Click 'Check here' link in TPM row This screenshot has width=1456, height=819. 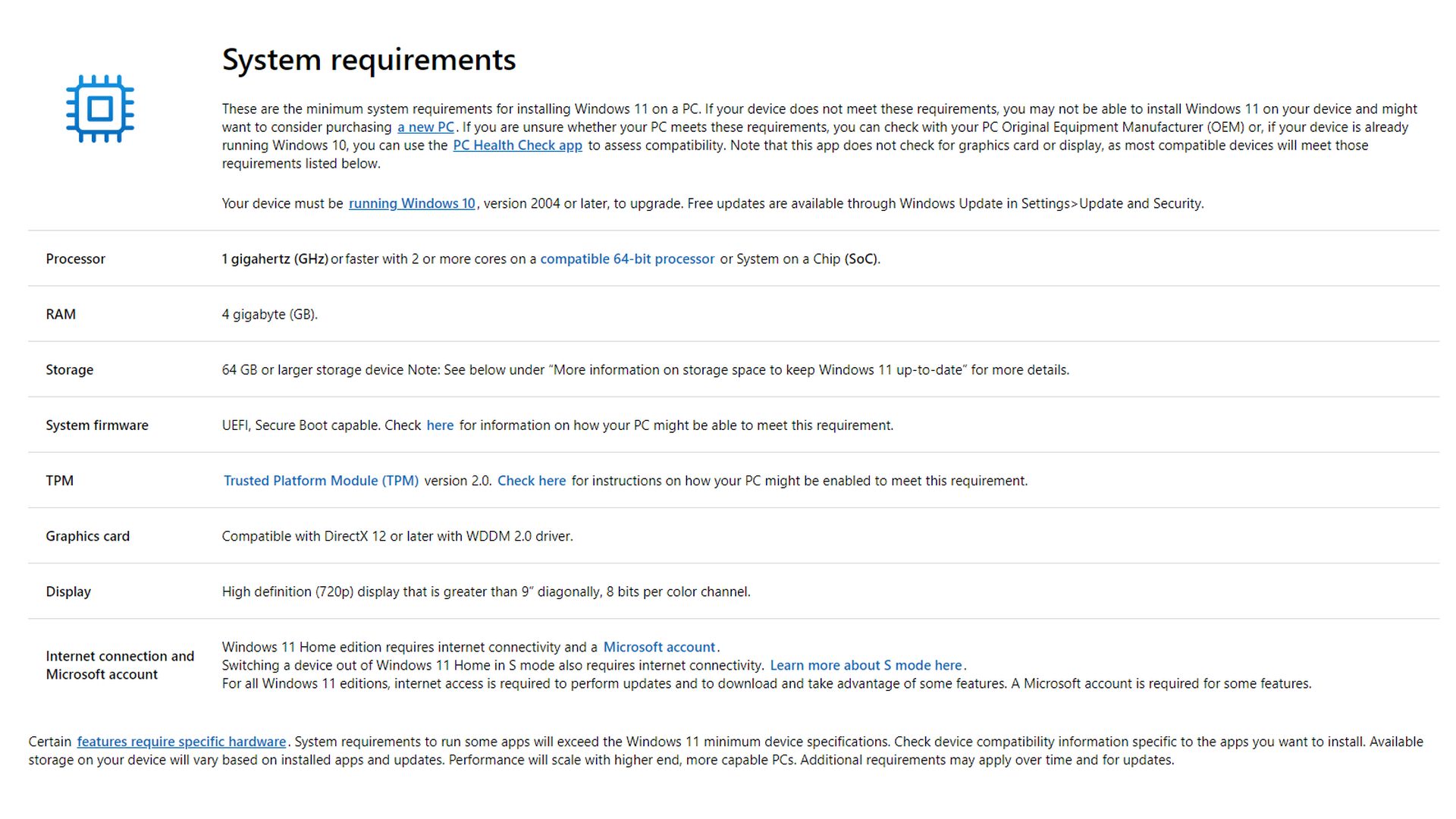coord(531,481)
